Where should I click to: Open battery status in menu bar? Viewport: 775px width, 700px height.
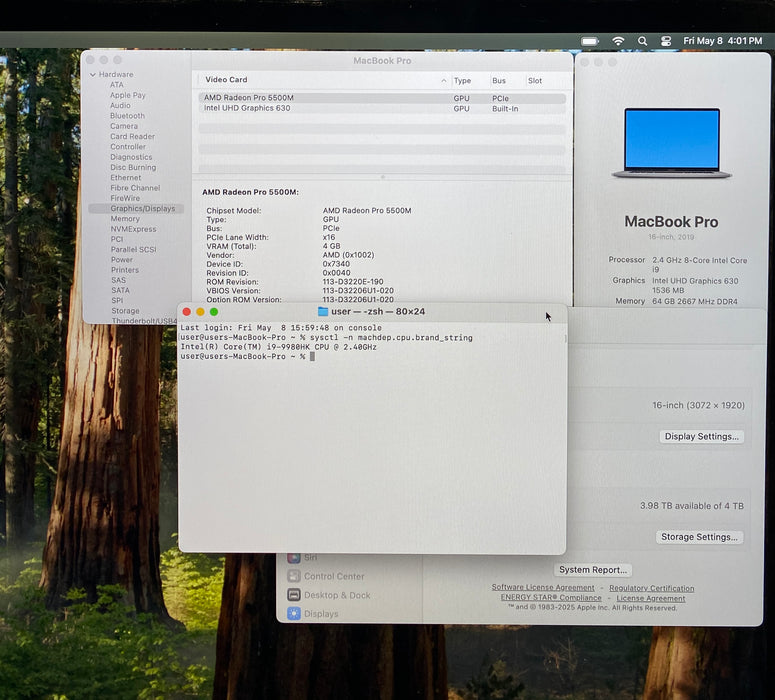coord(590,42)
